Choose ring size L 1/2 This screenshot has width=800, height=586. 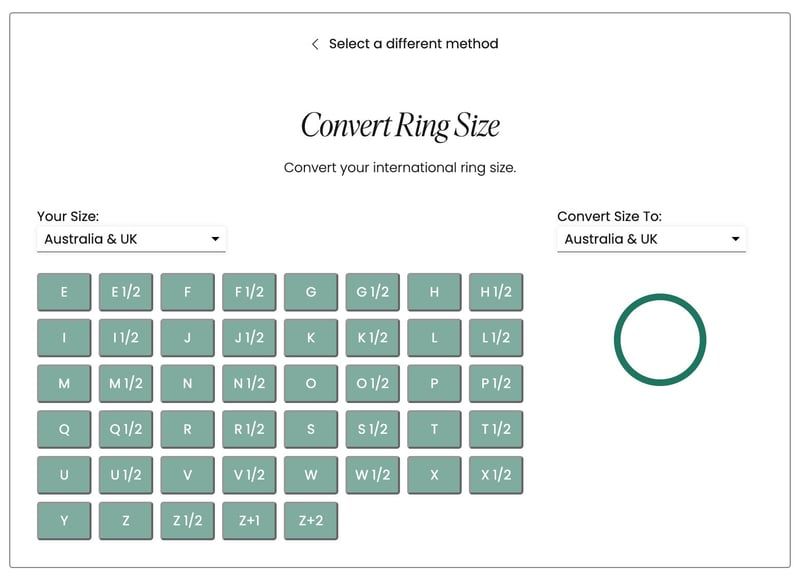click(496, 338)
